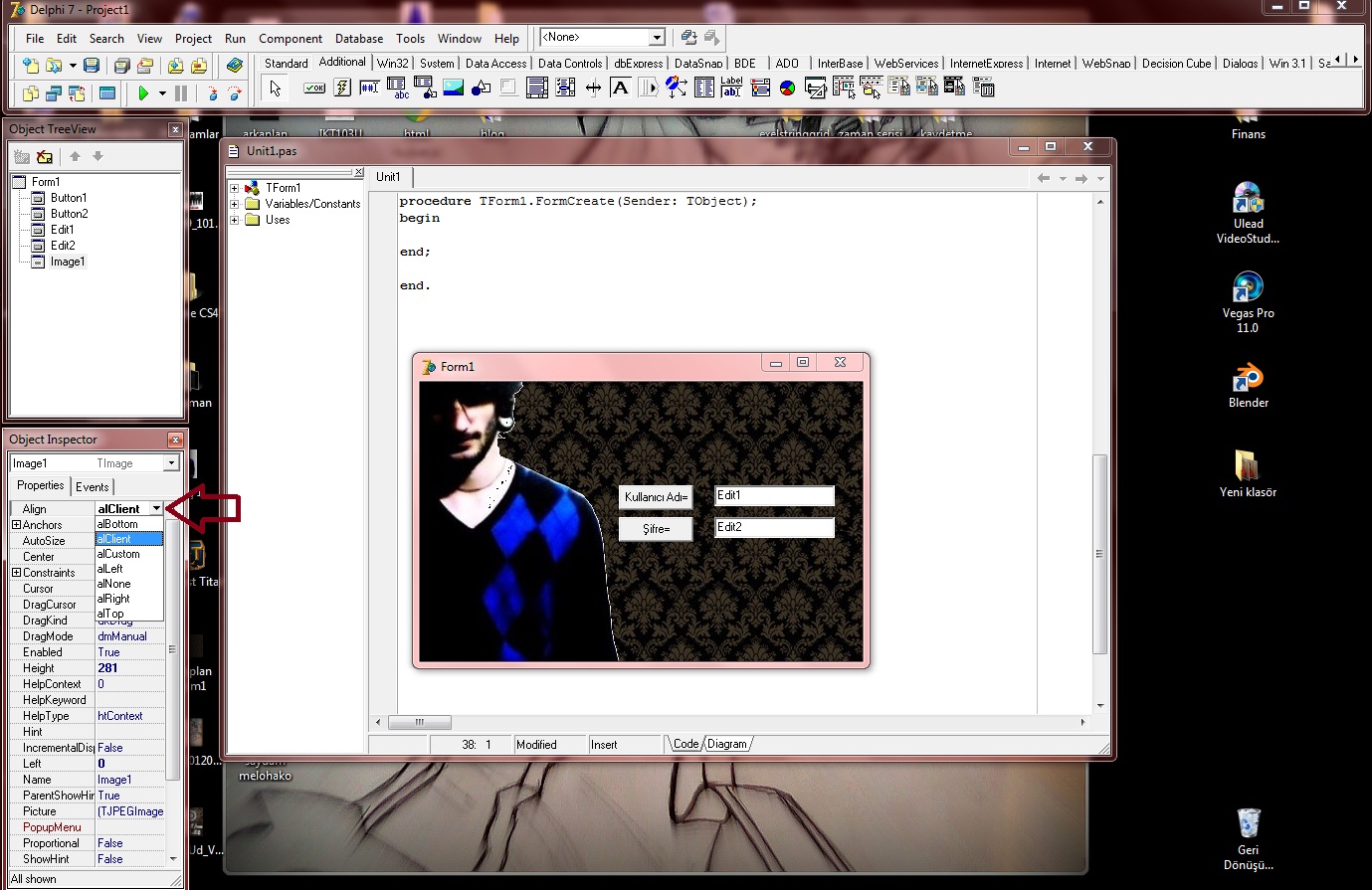Switch to the Win32 palette tab
Viewport: 1372px width, 890px height.
[392, 63]
